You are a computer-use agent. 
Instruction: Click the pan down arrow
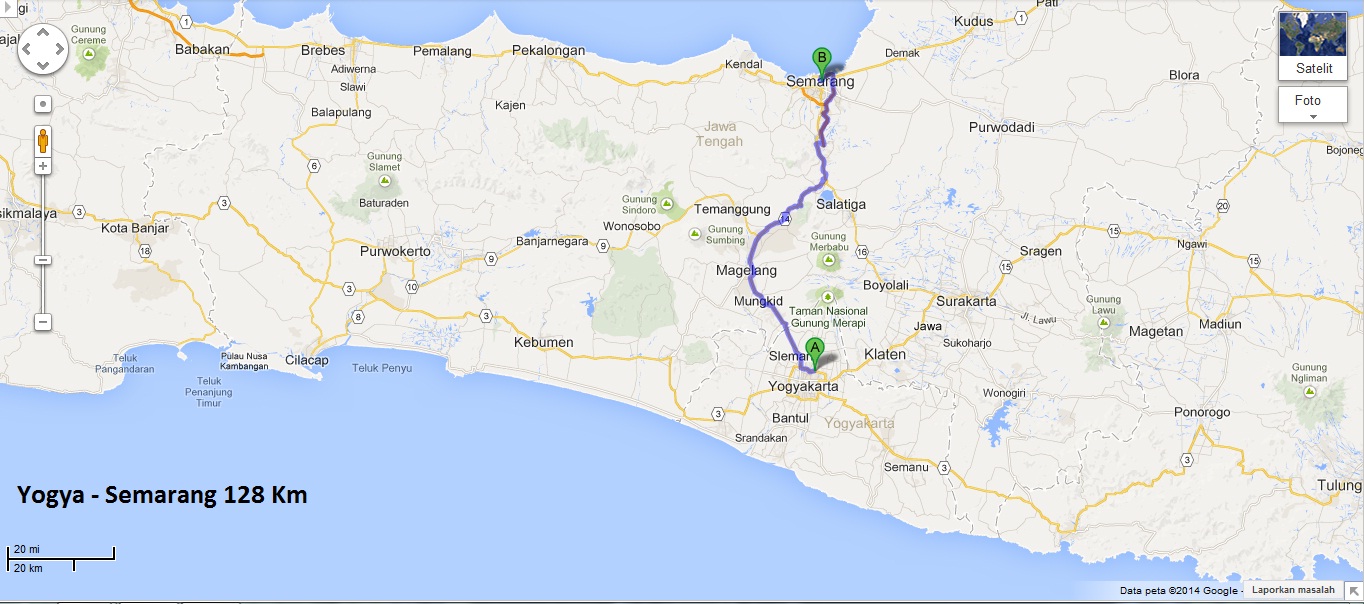pos(43,65)
